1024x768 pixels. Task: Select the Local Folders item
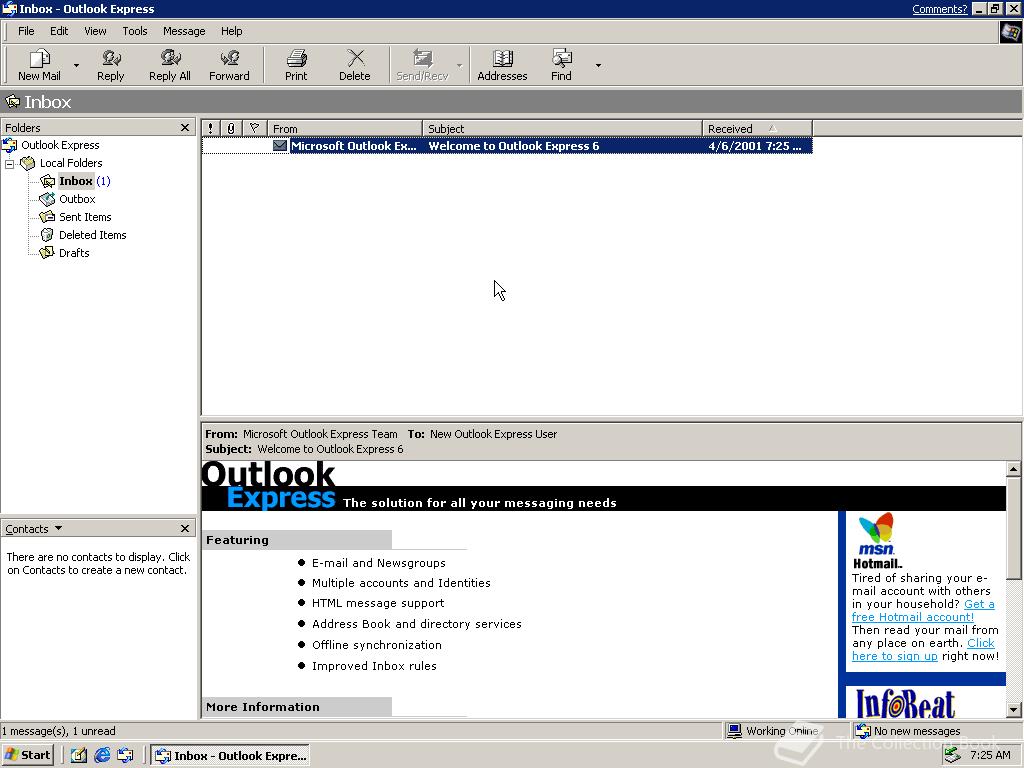[x=71, y=163]
